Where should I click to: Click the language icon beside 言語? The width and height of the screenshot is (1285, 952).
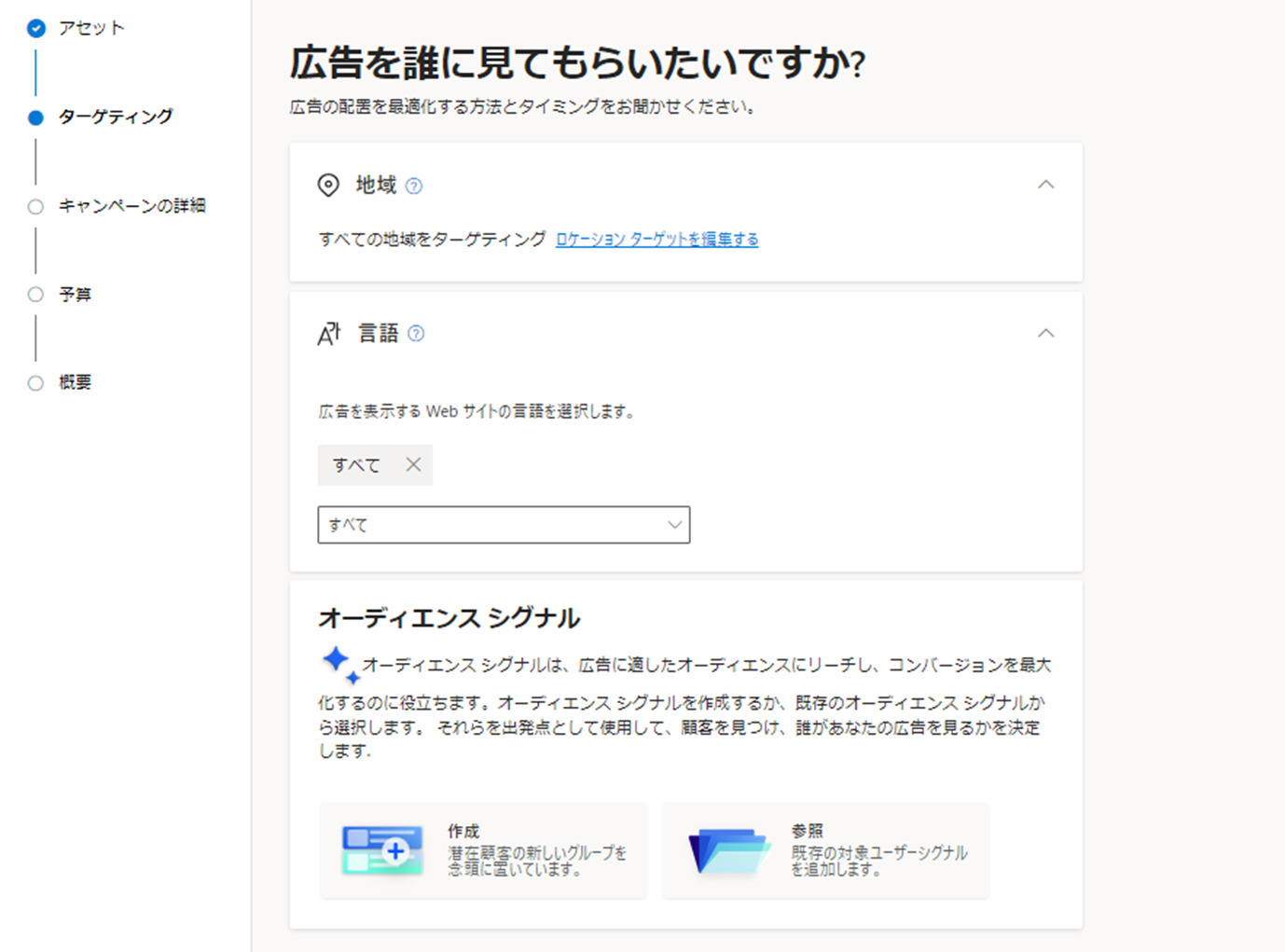(329, 333)
